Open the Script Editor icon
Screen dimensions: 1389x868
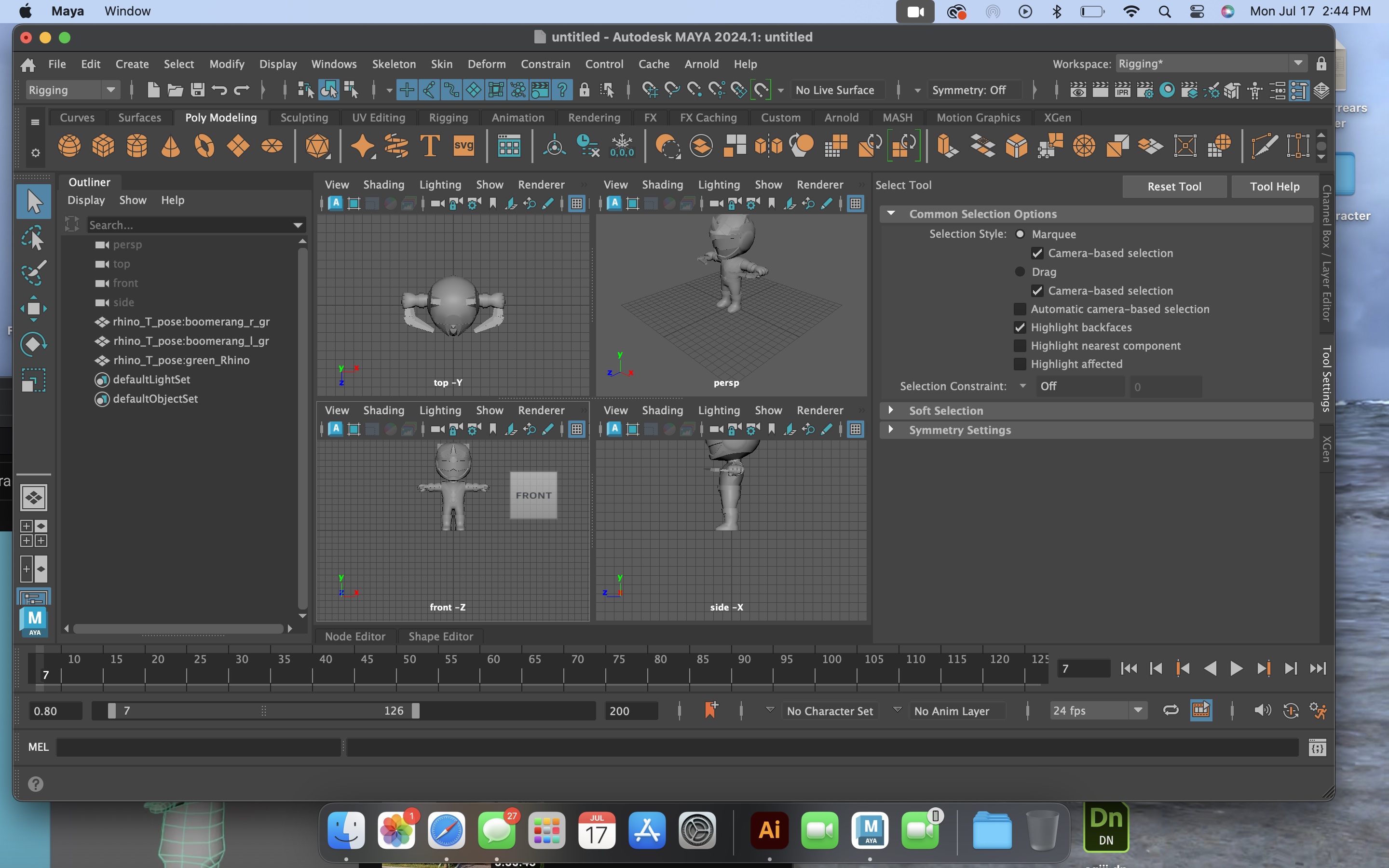click(1318, 748)
